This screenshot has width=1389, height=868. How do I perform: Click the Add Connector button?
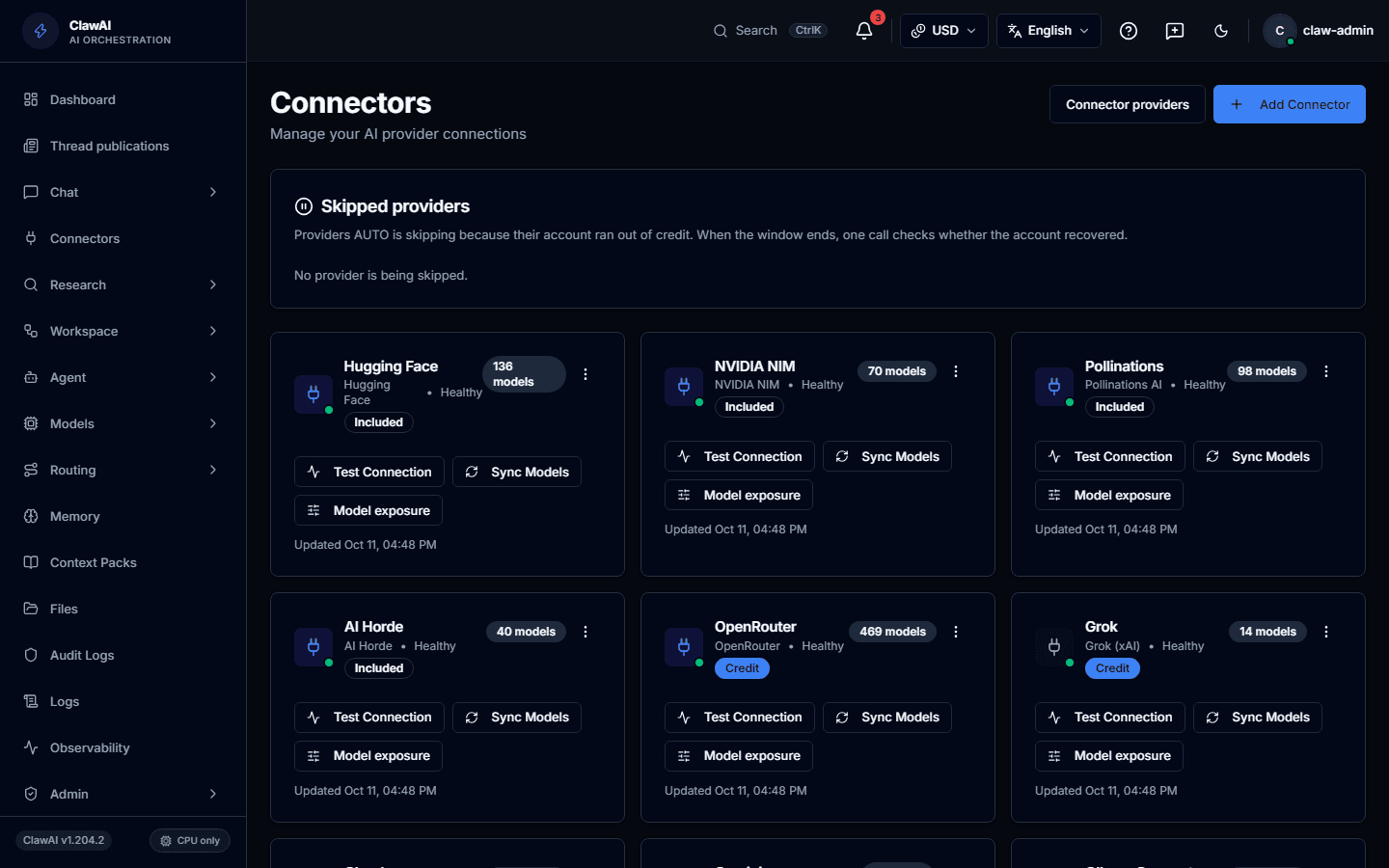pos(1289,104)
